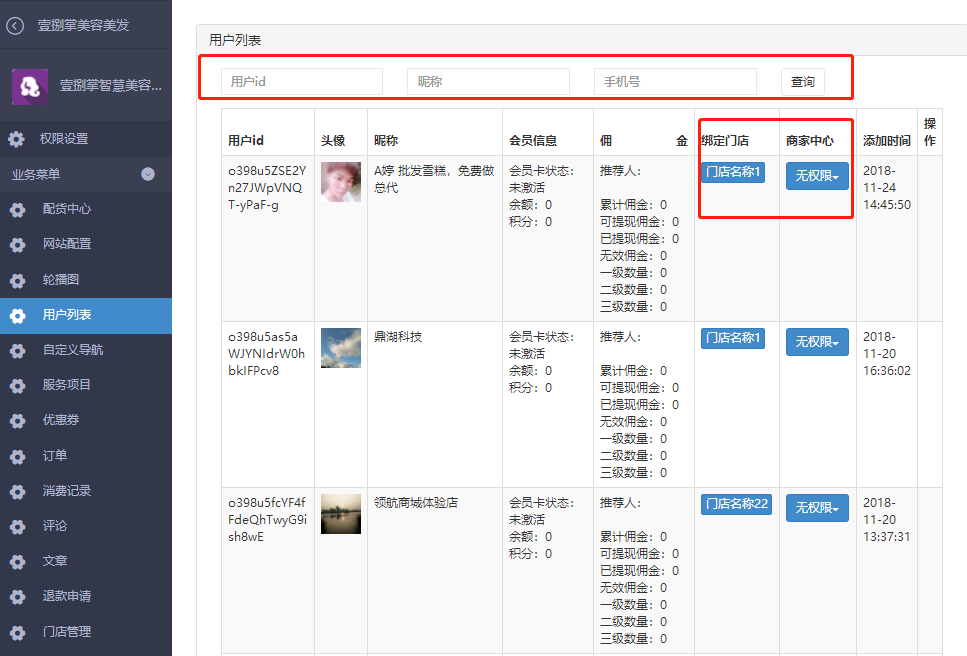Screen dimensions: 967x656
Task: Focus the 用户id search field
Action: (302, 81)
